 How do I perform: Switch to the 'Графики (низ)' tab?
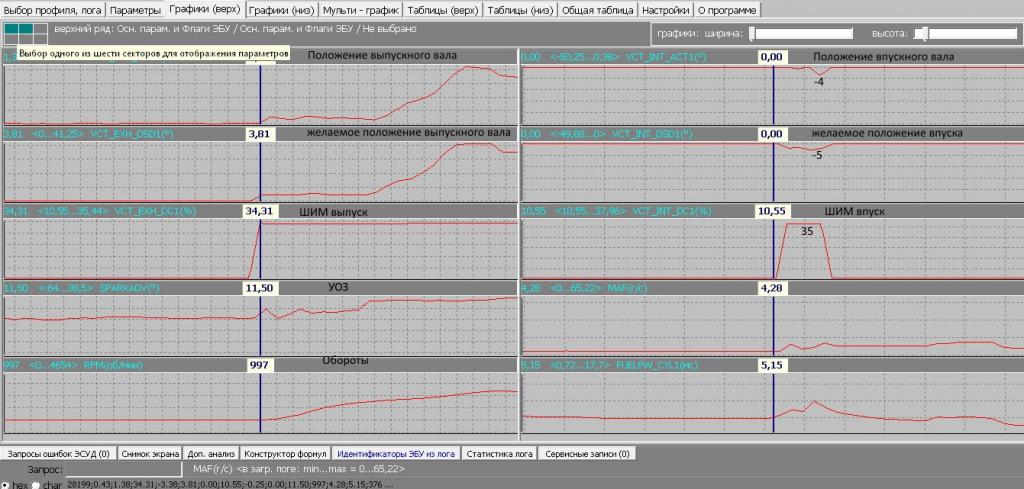click(x=282, y=10)
